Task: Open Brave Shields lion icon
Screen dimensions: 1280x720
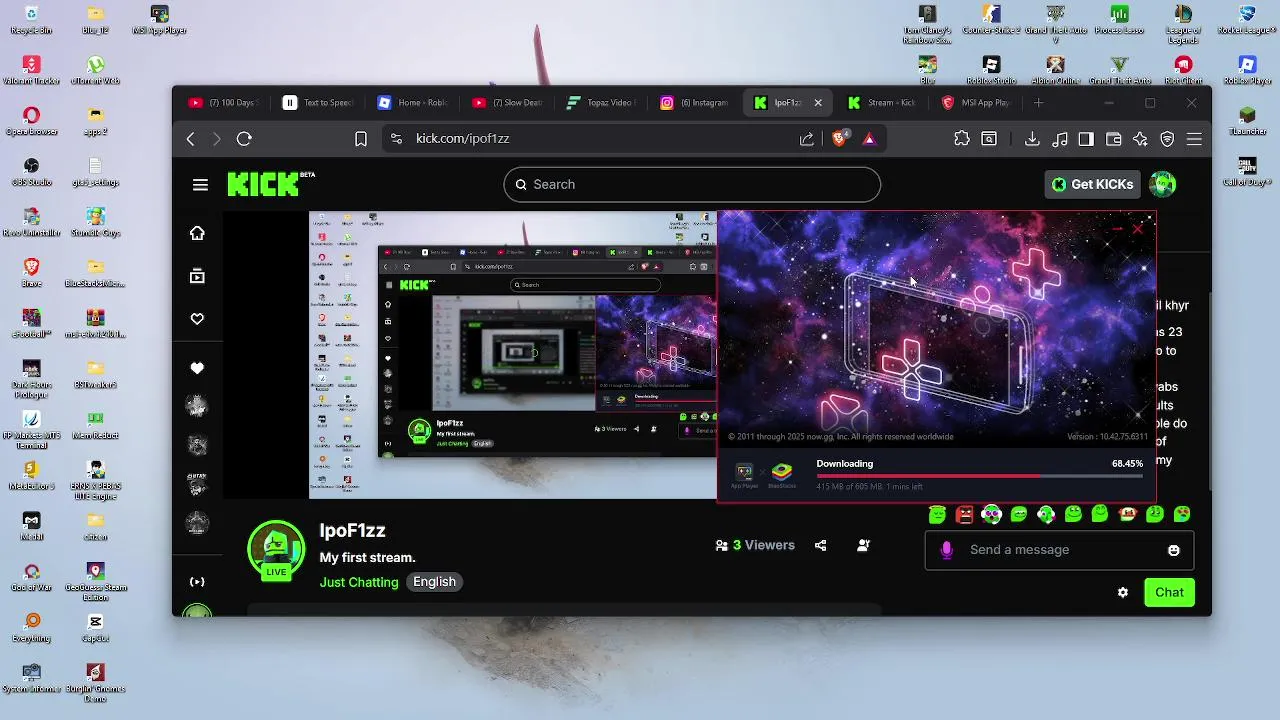Action: tap(840, 139)
